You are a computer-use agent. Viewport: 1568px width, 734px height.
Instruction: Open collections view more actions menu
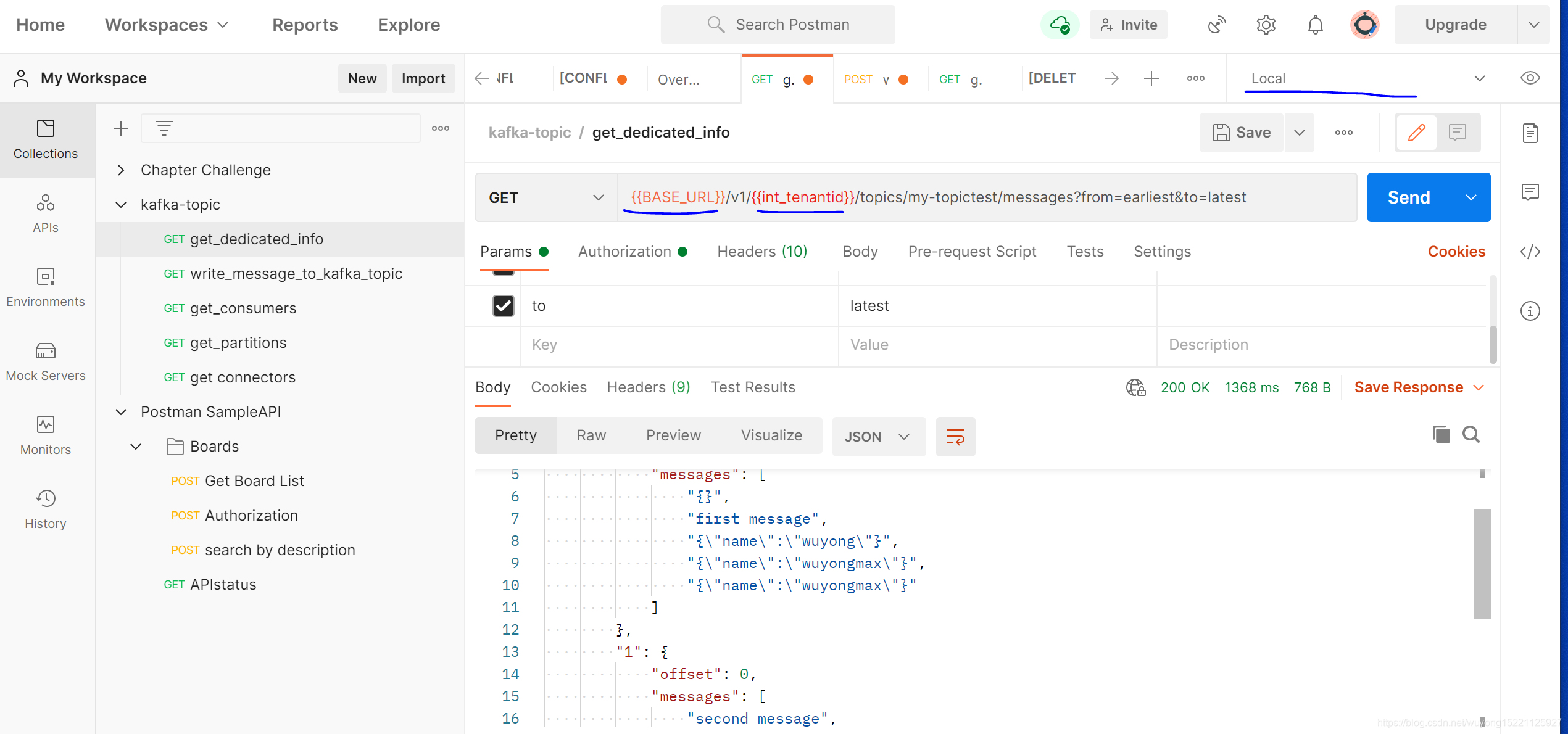coord(441,128)
